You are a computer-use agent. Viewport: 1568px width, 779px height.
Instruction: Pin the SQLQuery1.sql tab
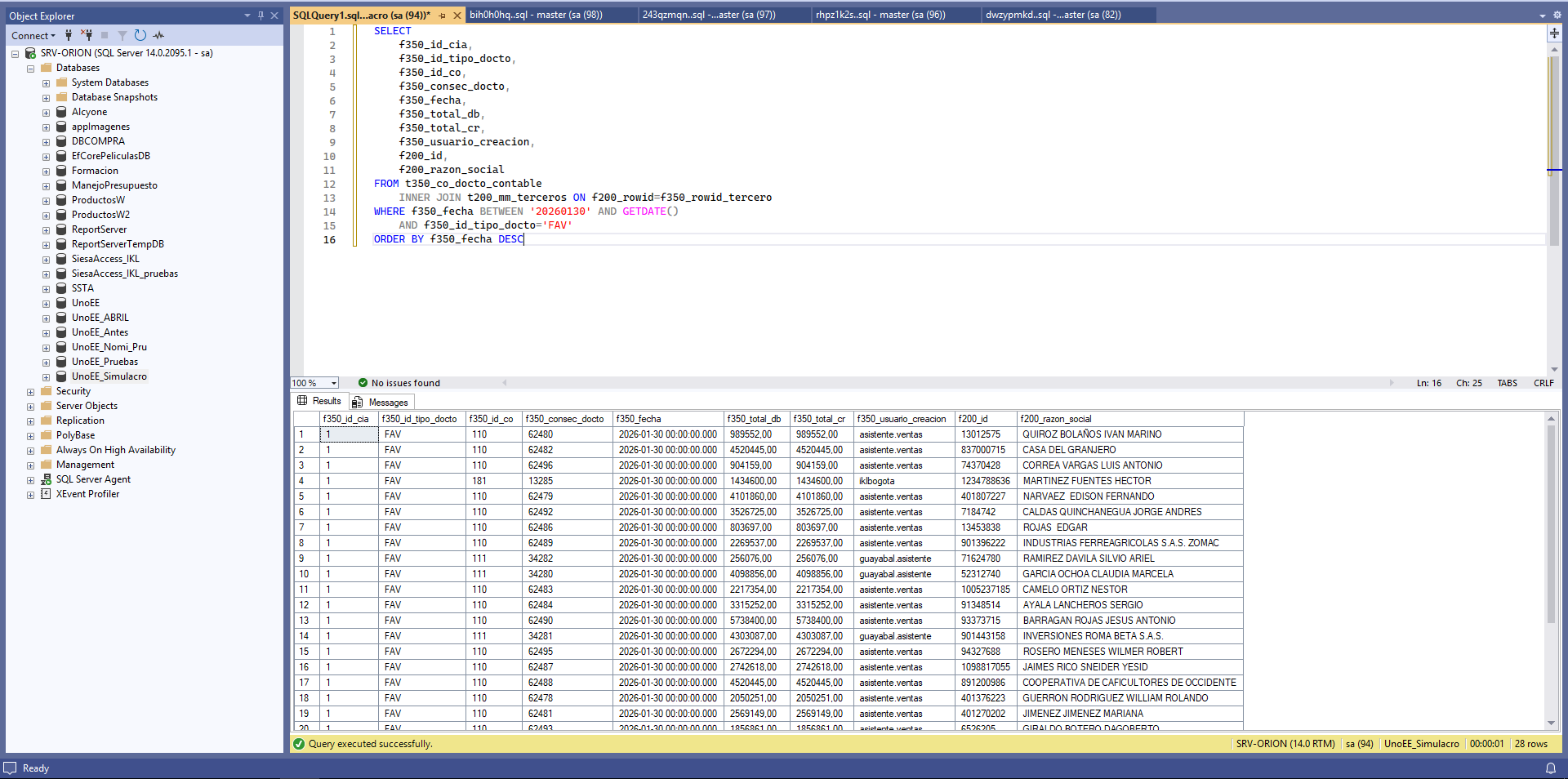[442, 16]
